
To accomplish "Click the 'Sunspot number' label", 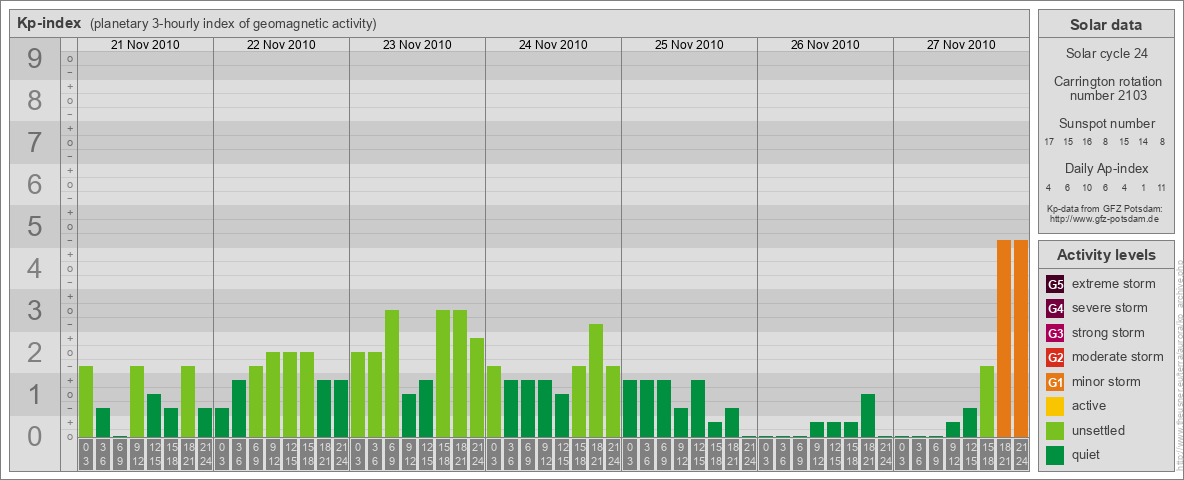I will point(1107,124).
